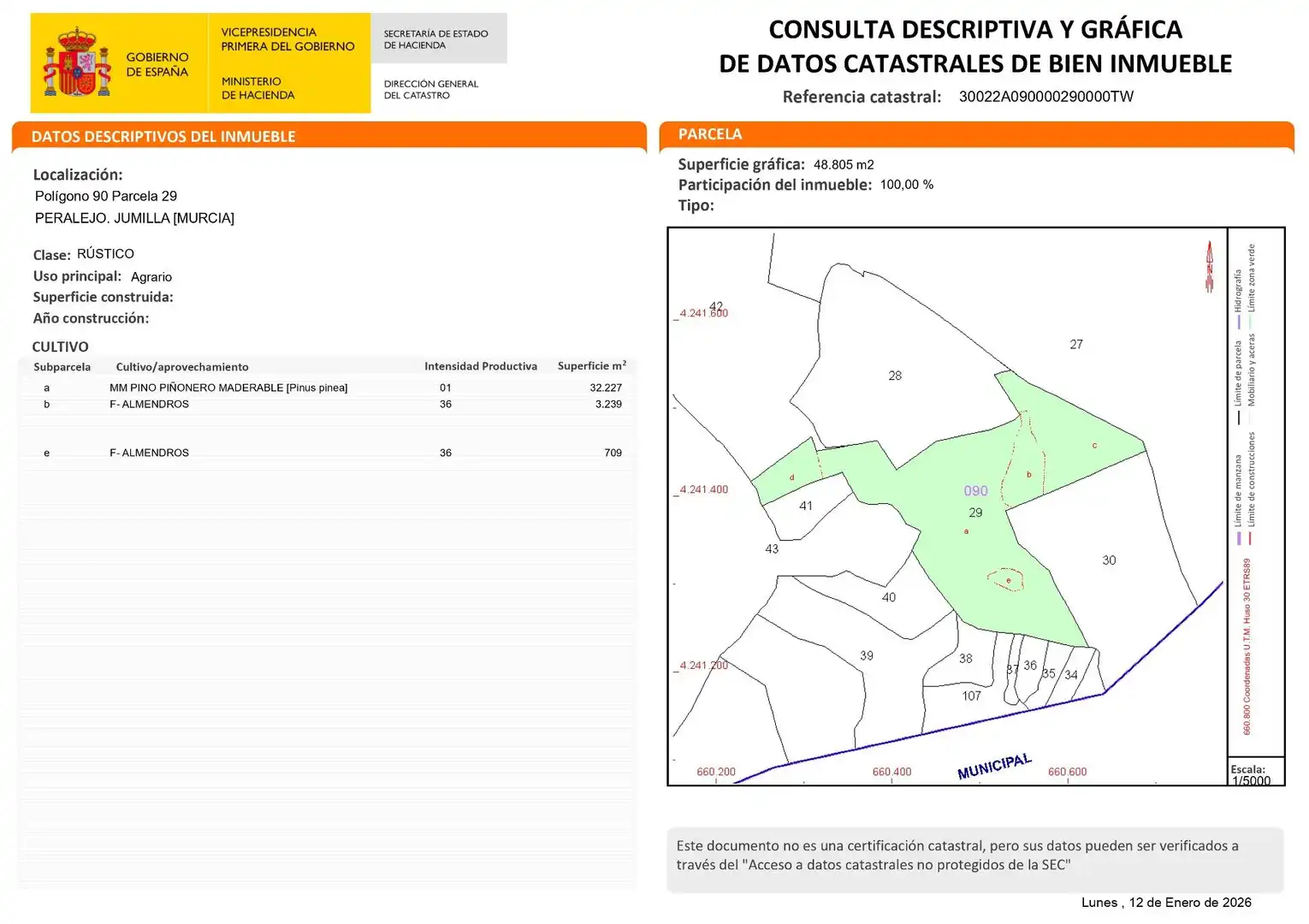Click the "Cultivo/aprovechamiento" column header
The width and height of the screenshot is (1309, 924).
click(182, 366)
